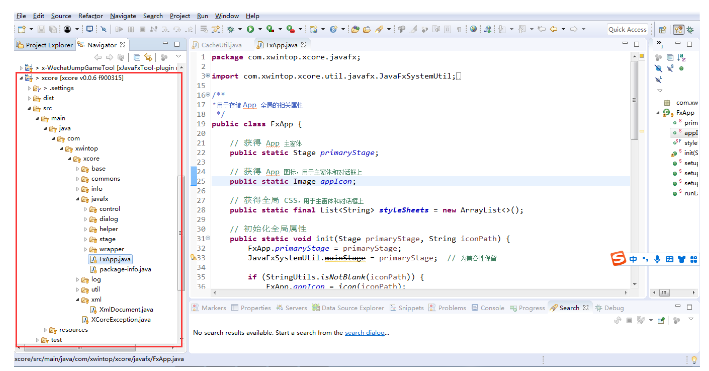This screenshot has height=371, width=709.
Task: Click the Save All toolbar icon
Action: pyautogui.click(x=53, y=29)
